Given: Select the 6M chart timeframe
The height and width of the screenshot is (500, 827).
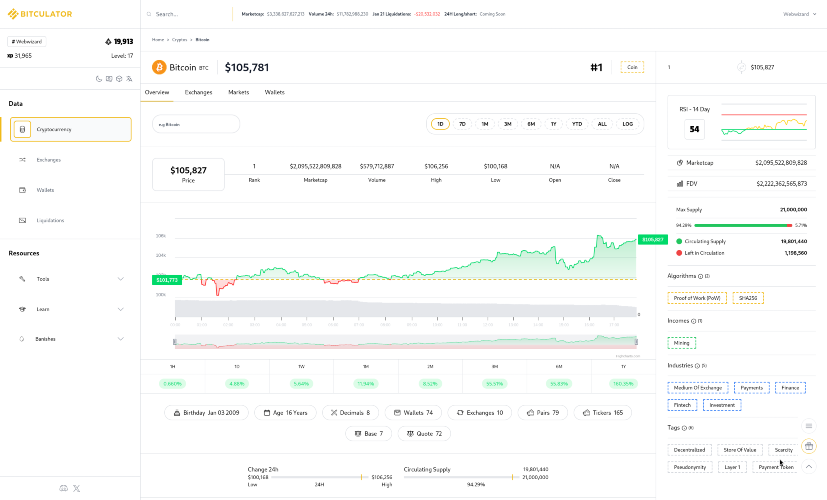Looking at the screenshot, I should [531, 124].
